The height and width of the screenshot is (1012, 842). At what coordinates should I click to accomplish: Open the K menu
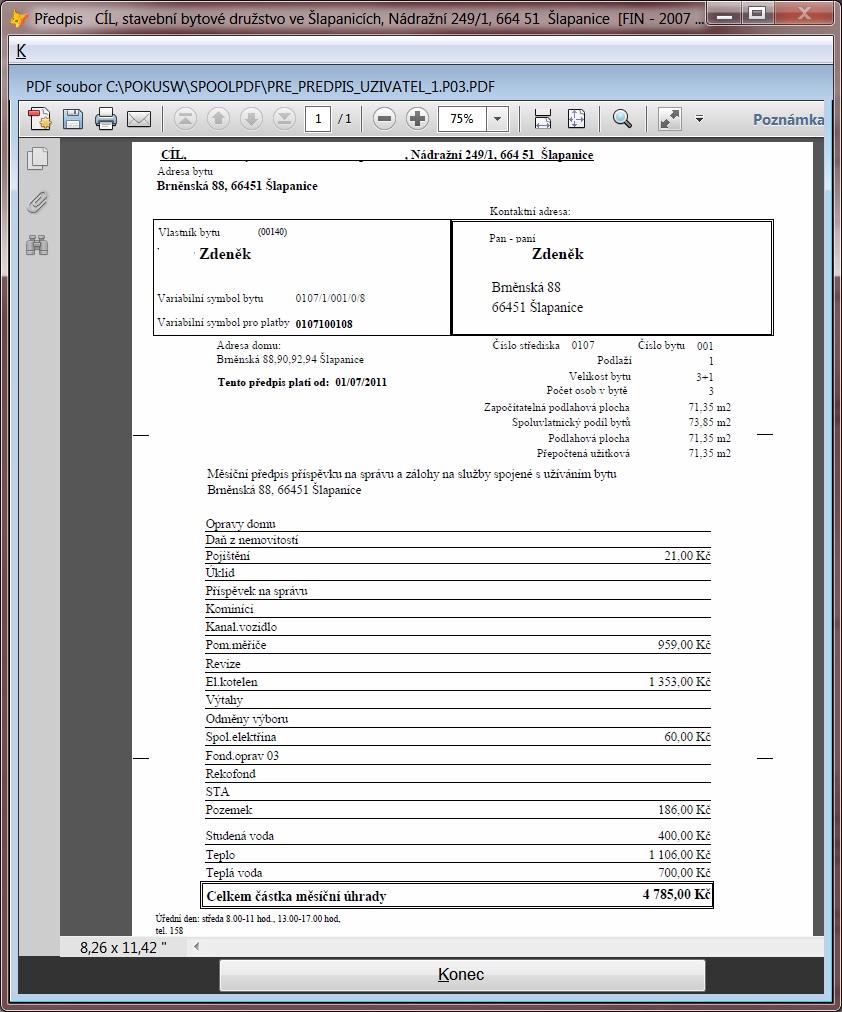point(21,51)
